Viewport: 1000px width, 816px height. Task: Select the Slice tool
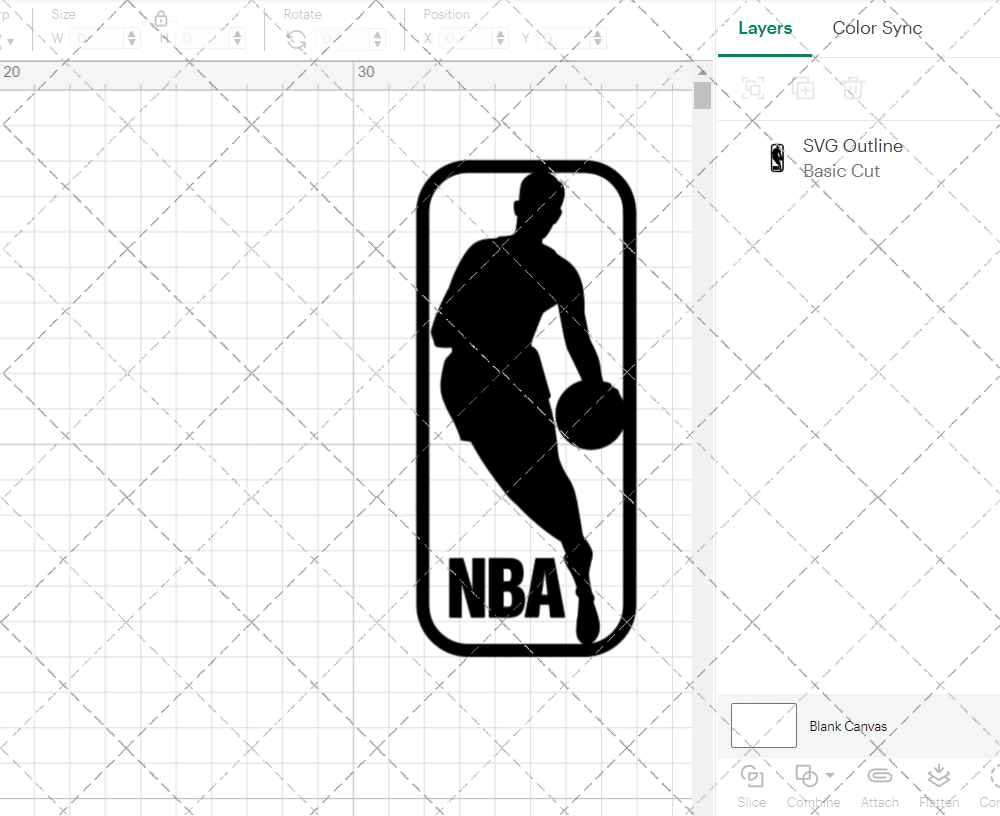click(751, 776)
